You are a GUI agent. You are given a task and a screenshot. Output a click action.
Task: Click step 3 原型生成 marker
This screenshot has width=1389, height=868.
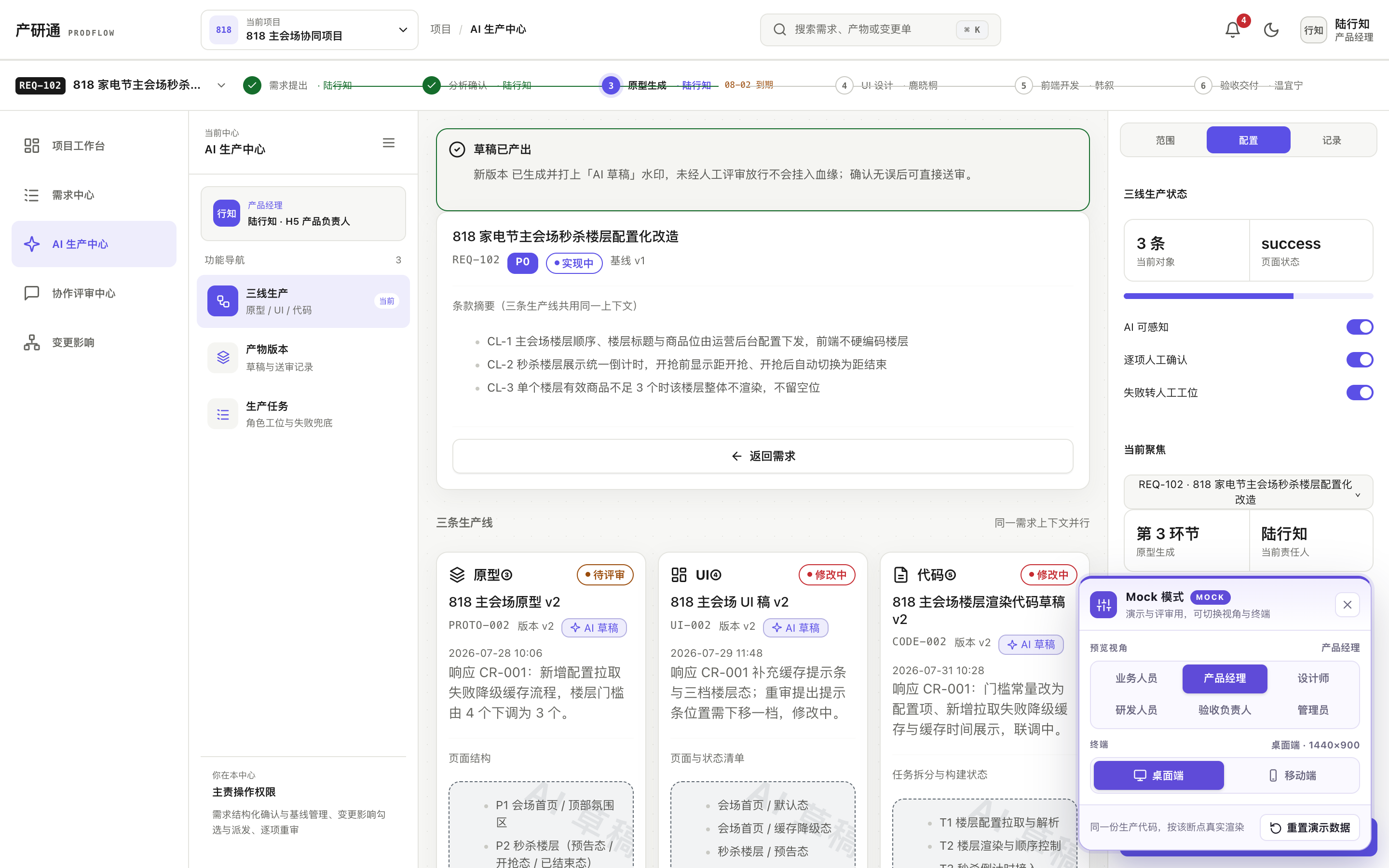coord(611,85)
